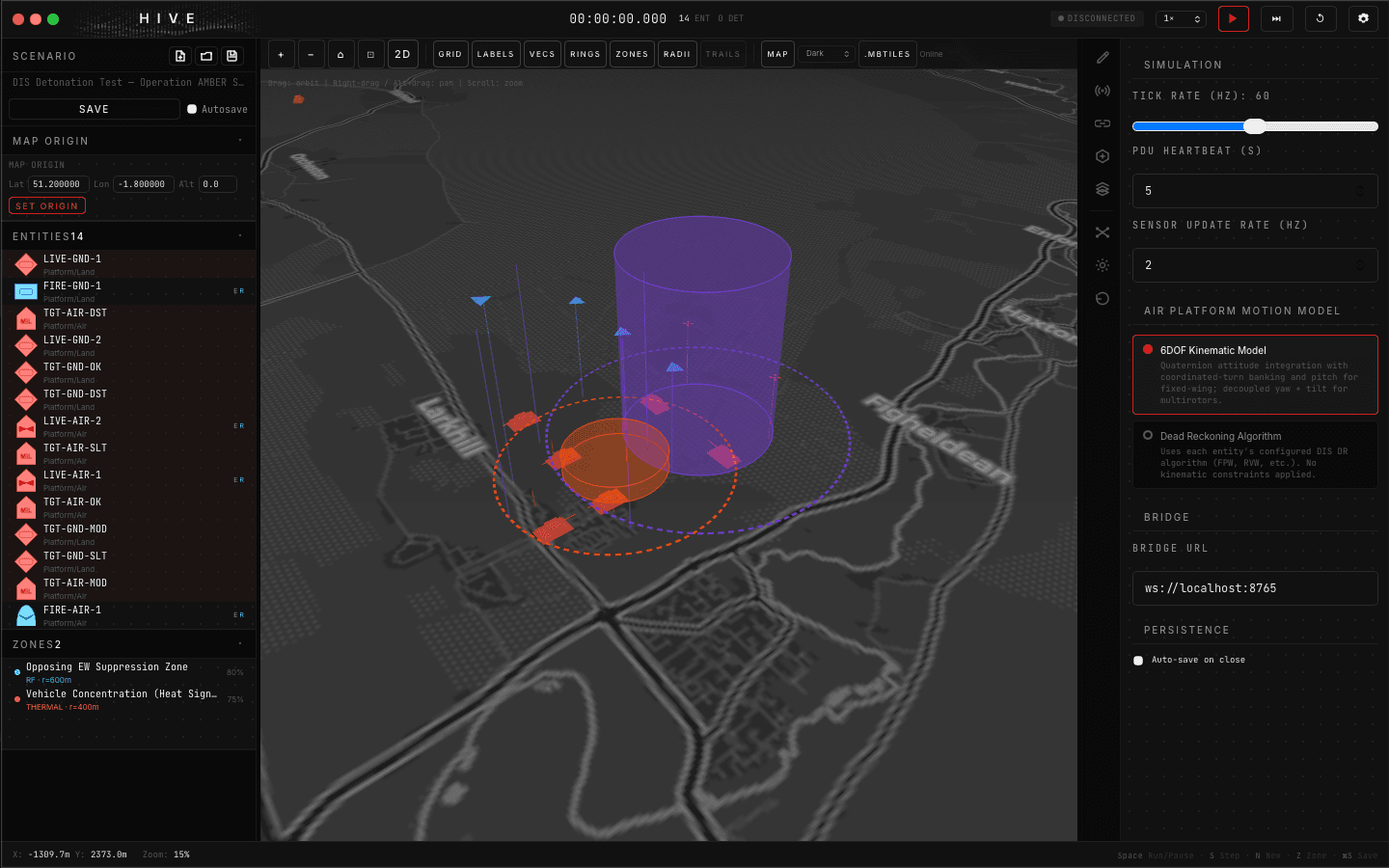1389x868 pixels.
Task: Open settings gear icon
Action: click(x=1363, y=18)
